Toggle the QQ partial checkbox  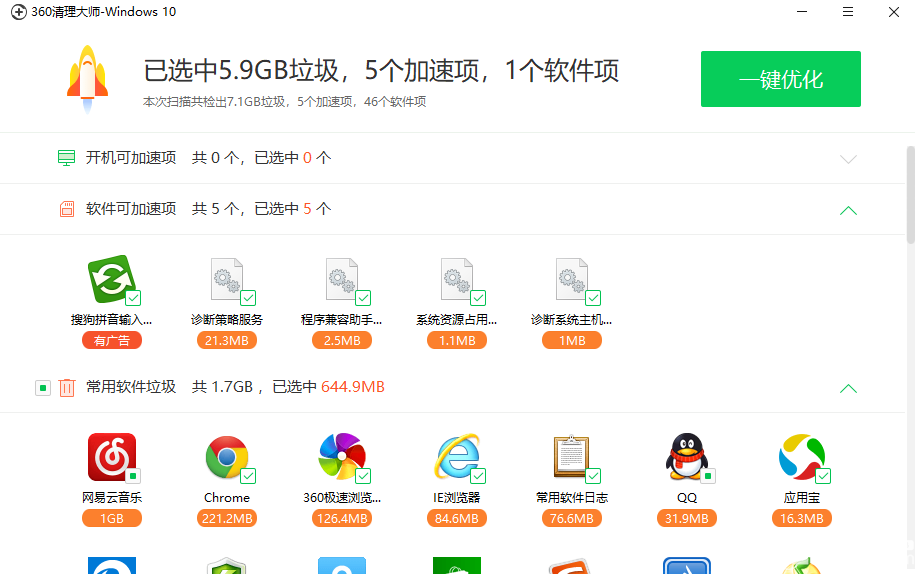pos(708,476)
